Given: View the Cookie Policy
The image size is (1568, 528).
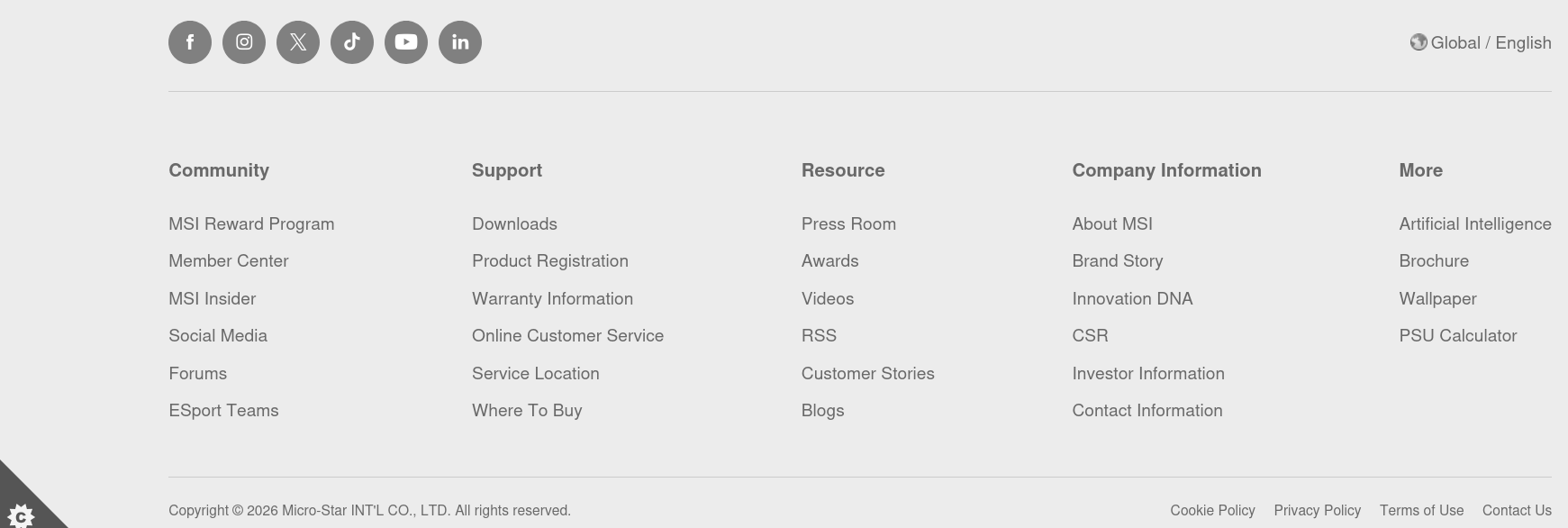Looking at the screenshot, I should pyautogui.click(x=1212, y=511).
